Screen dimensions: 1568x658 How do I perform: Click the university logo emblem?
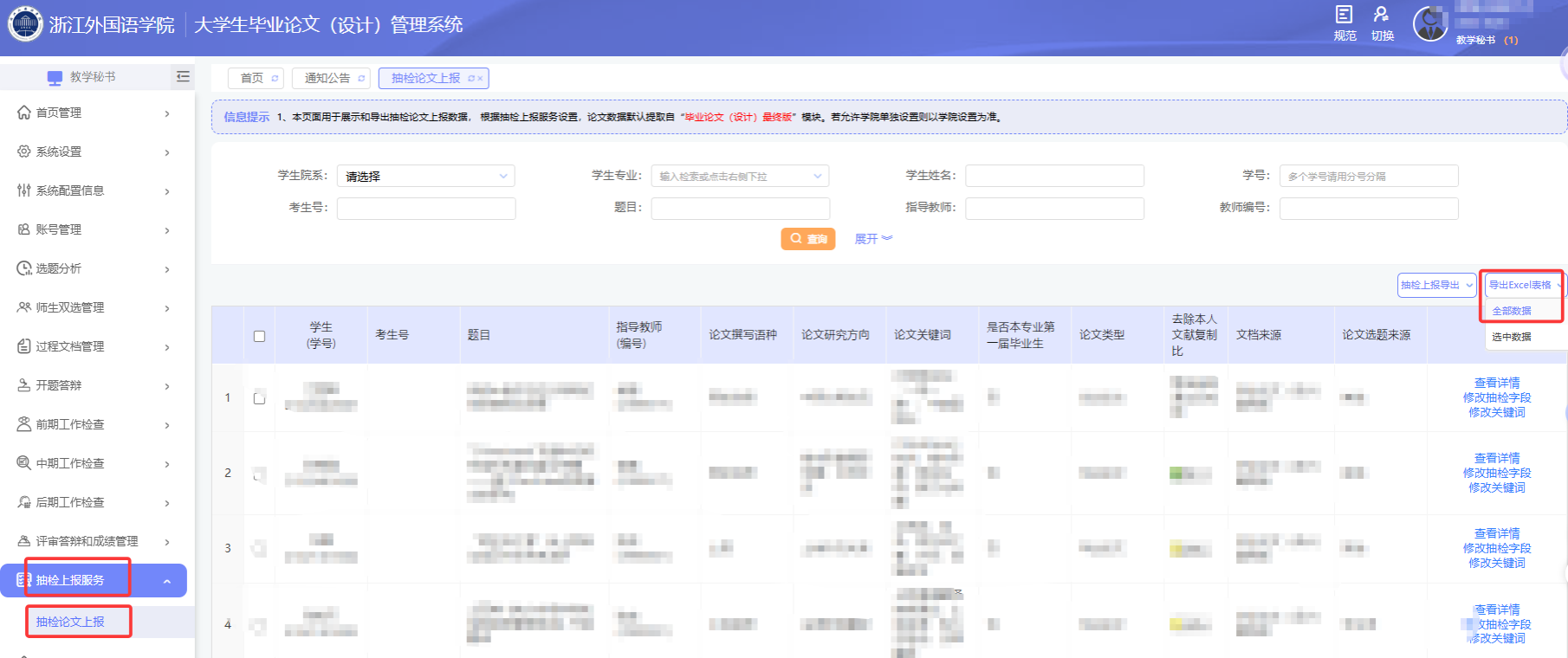coord(24,23)
